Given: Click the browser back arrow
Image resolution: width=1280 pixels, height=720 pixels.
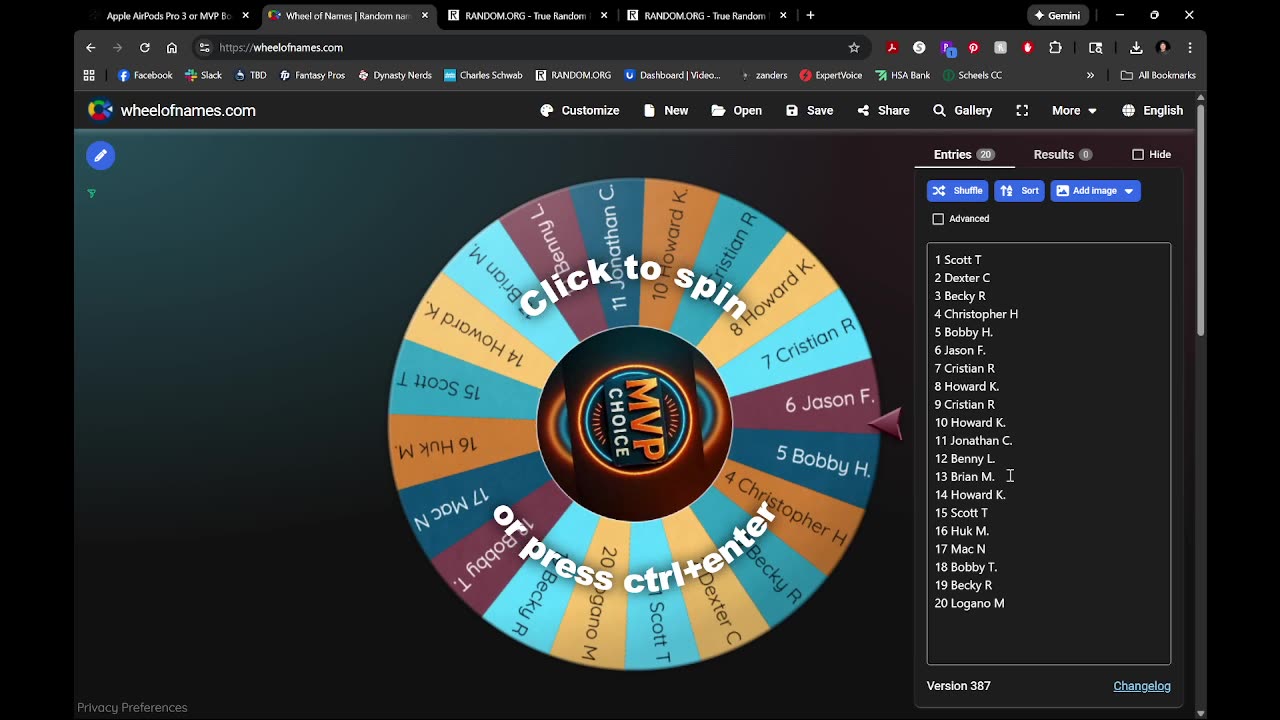Looking at the screenshot, I should (x=91, y=47).
